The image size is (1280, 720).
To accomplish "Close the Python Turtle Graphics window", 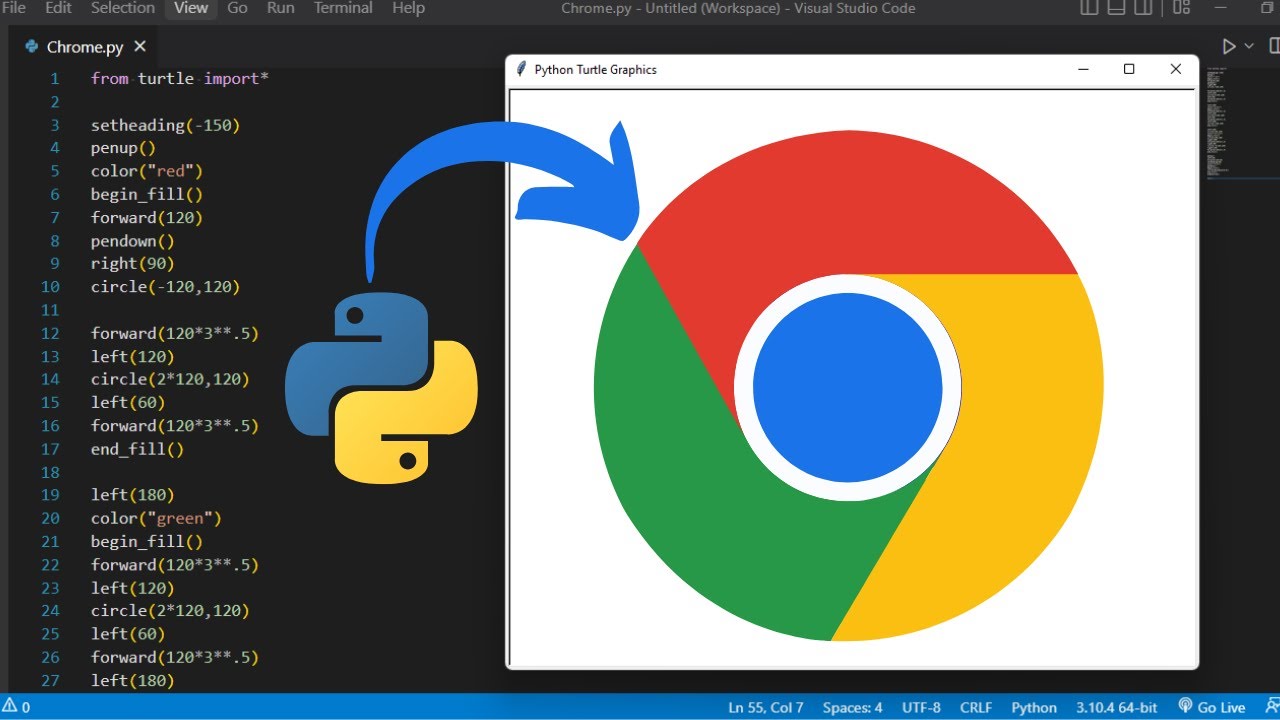I will (1176, 69).
